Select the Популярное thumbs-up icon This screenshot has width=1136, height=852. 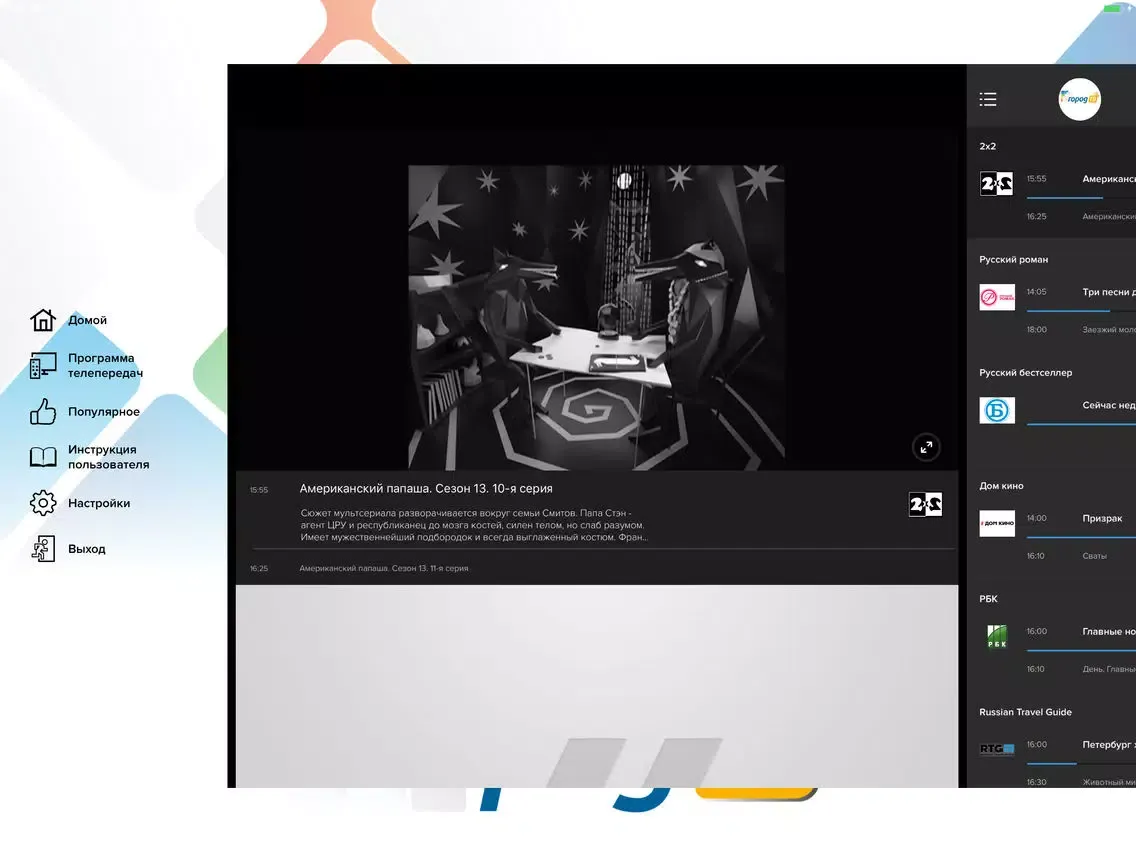coord(43,412)
